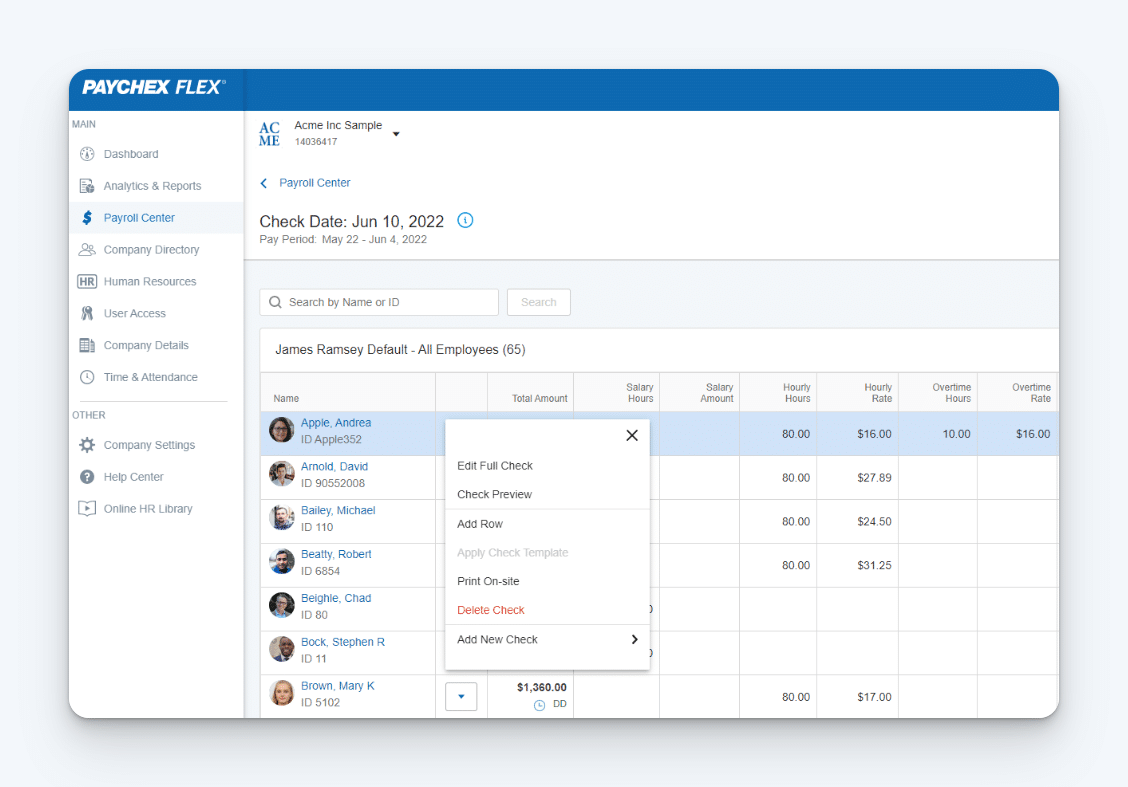Expand the check options for Brown, Mary K
This screenshot has width=1128, height=787.
[x=461, y=696]
